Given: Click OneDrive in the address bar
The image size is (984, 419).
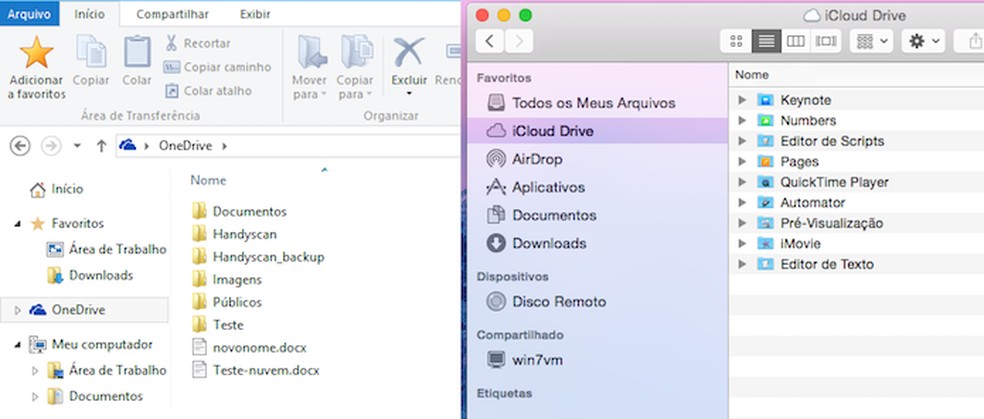Looking at the screenshot, I should tap(185, 146).
